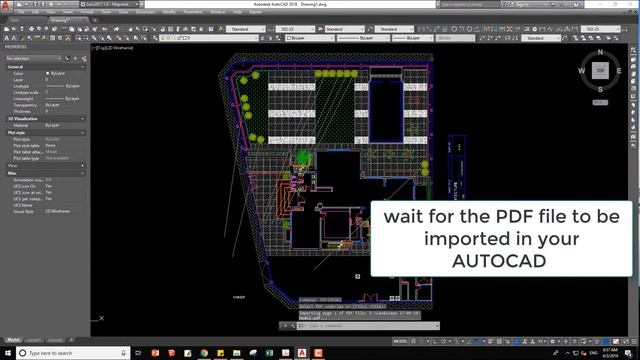Open workspace switching gear in status bar
The height and width of the screenshot is (360, 640).
click(x=553, y=341)
